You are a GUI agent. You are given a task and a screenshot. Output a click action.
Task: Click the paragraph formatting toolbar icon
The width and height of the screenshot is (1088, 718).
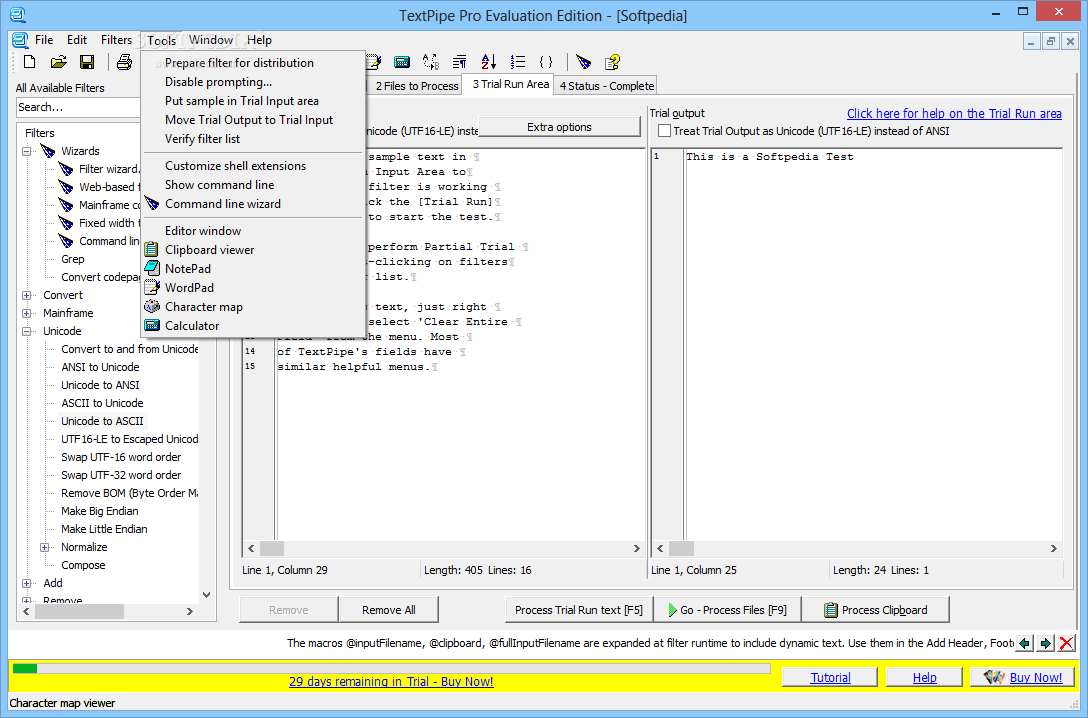coord(459,62)
